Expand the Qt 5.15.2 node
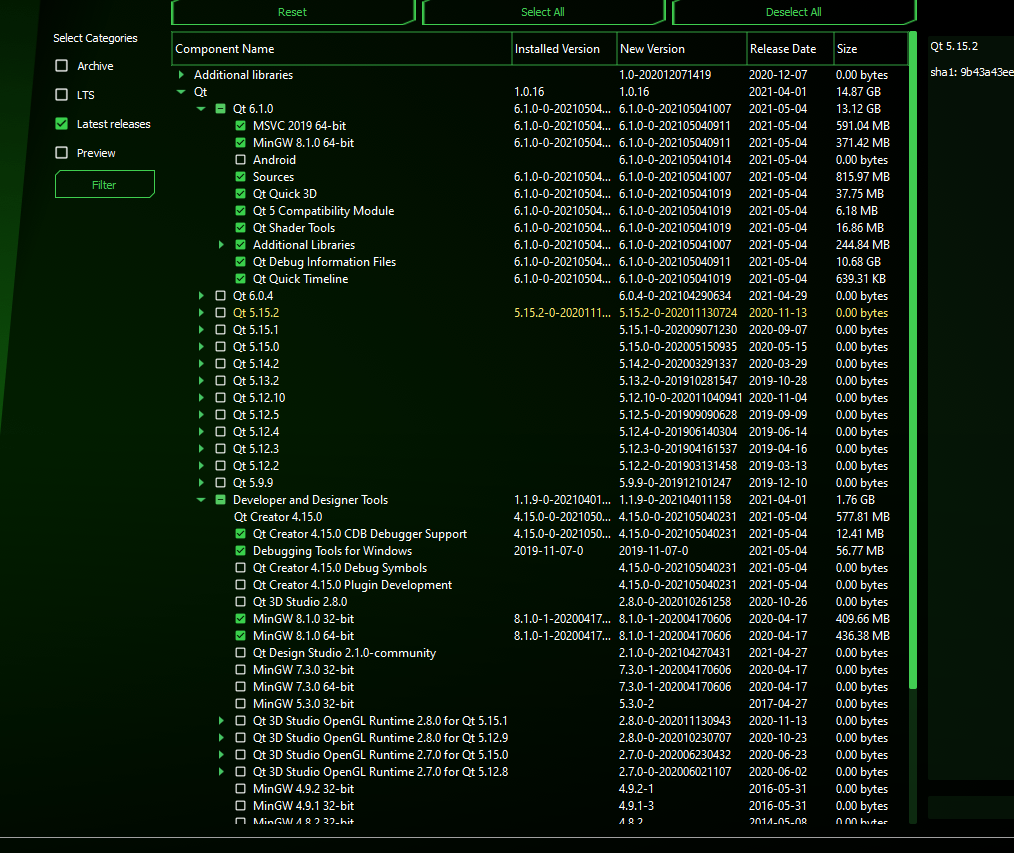Screen dimensions: 1014x853 [201, 312]
